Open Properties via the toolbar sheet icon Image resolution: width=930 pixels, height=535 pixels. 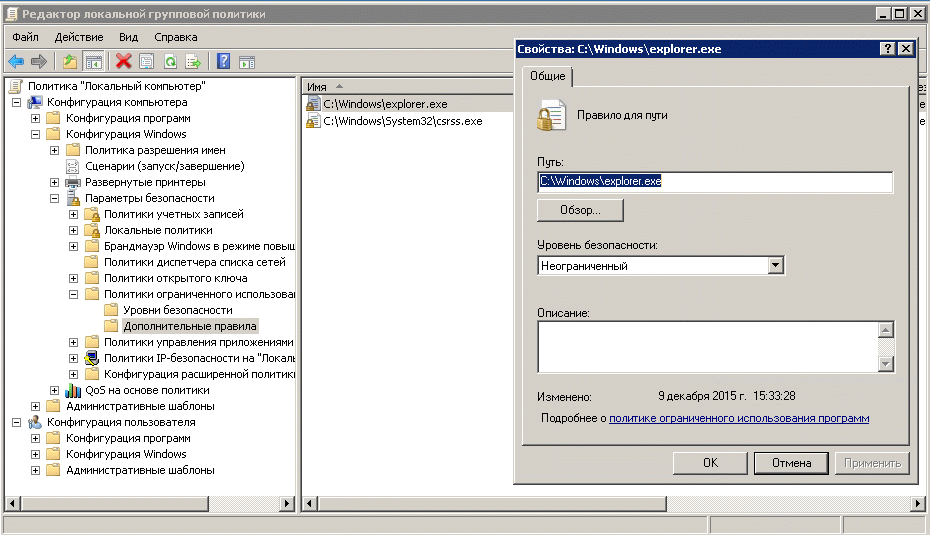click(x=146, y=61)
